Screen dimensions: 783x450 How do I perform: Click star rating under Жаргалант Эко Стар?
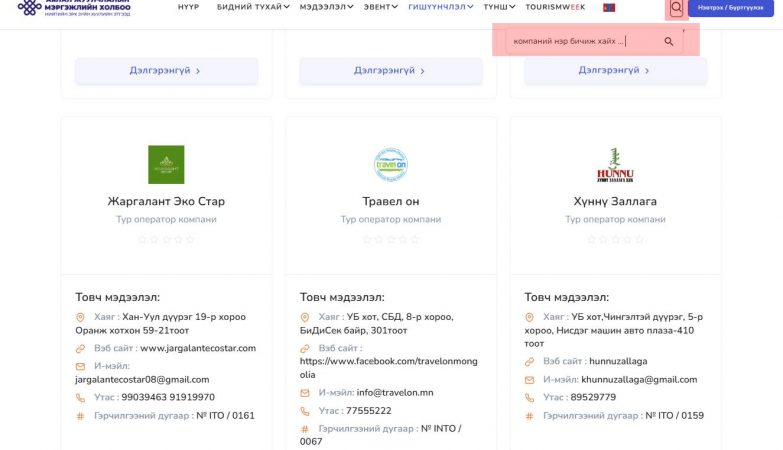coord(166,239)
